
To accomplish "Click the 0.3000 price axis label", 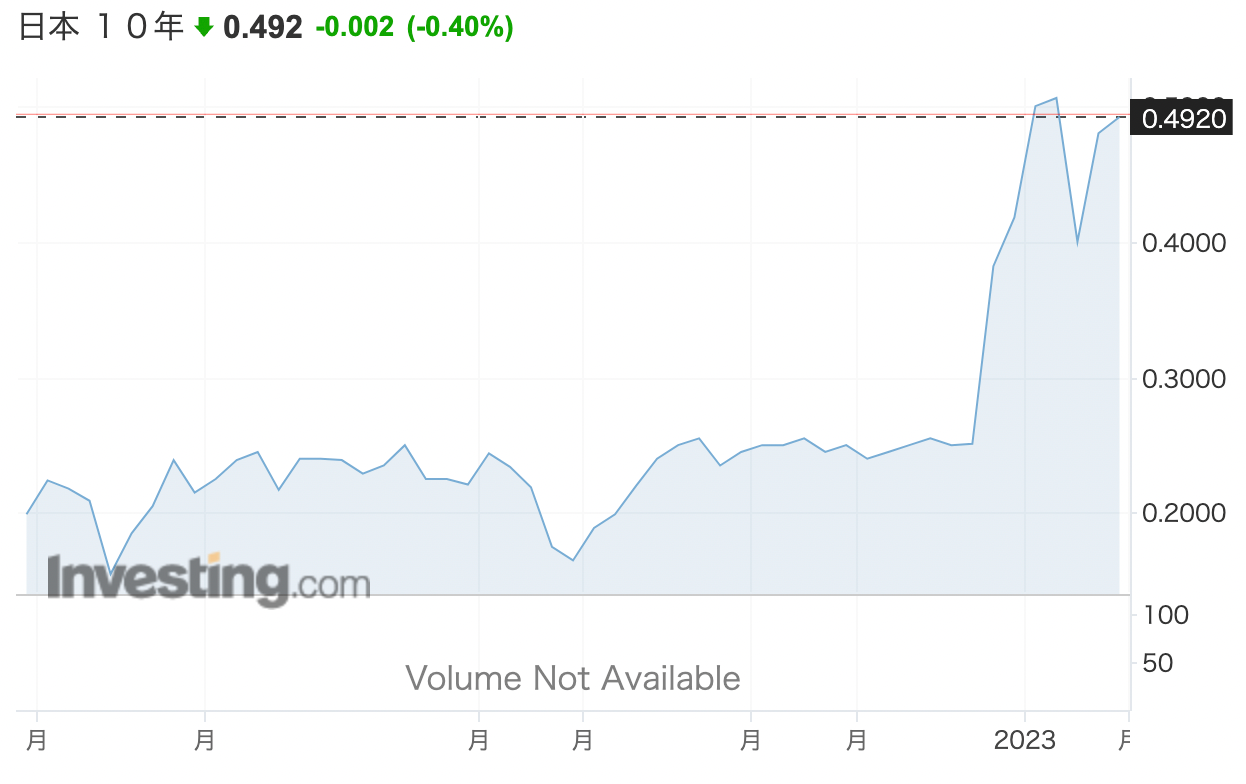I will click(1183, 378).
